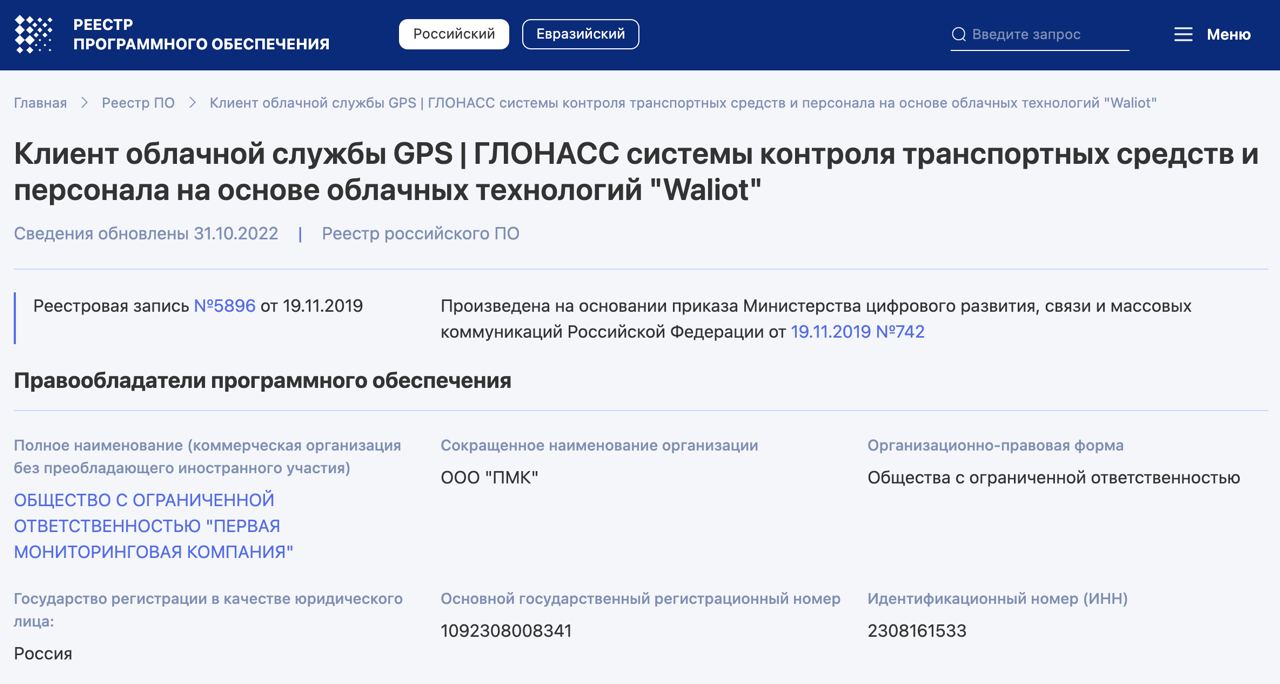Open the hamburger menu icon
This screenshot has width=1280, height=684.
(1183, 34)
